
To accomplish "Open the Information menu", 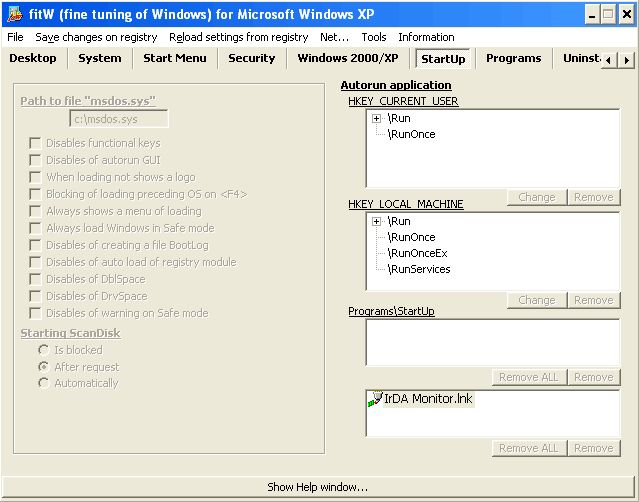I will click(426, 37).
